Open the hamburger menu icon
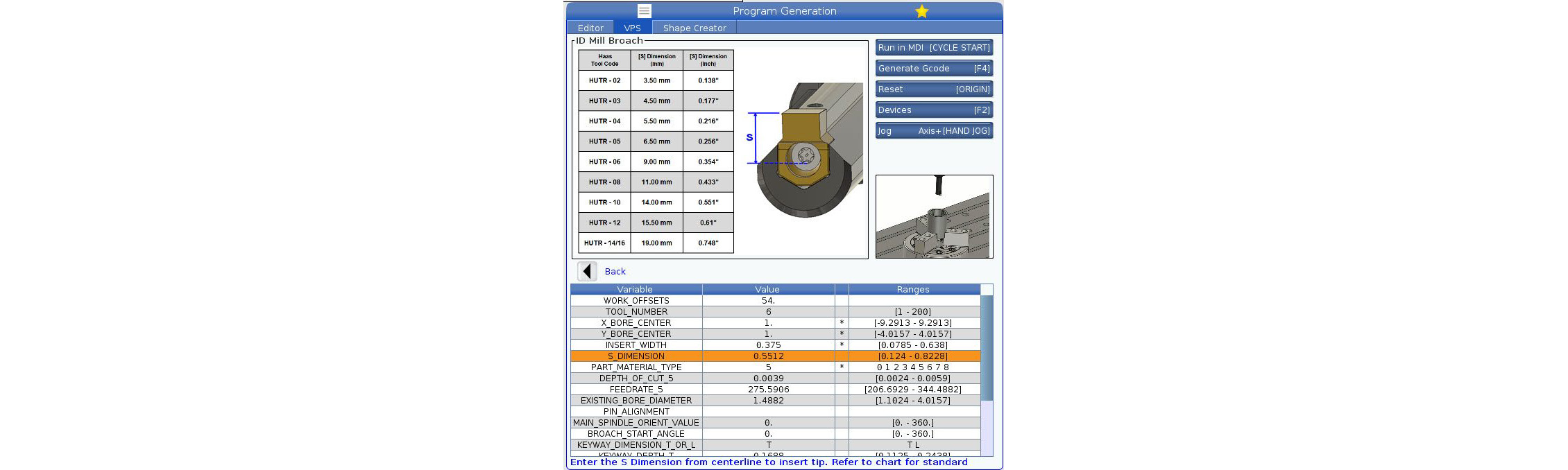The height and width of the screenshot is (470, 1568). click(x=644, y=11)
